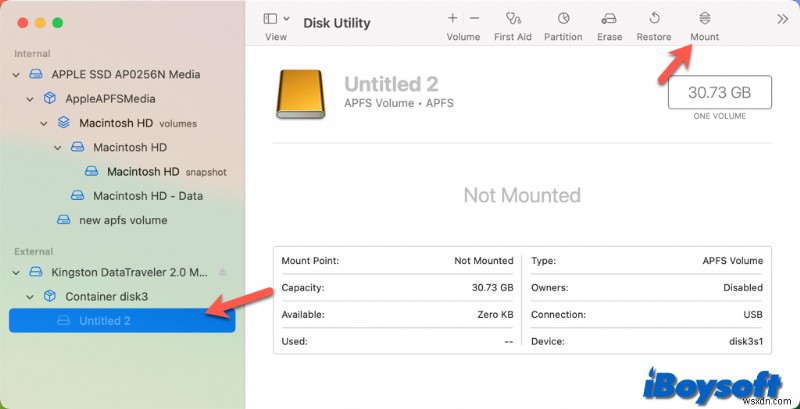Select Macintosh HD - Data volume
Viewport: 800px width, 409px height.
click(148, 196)
